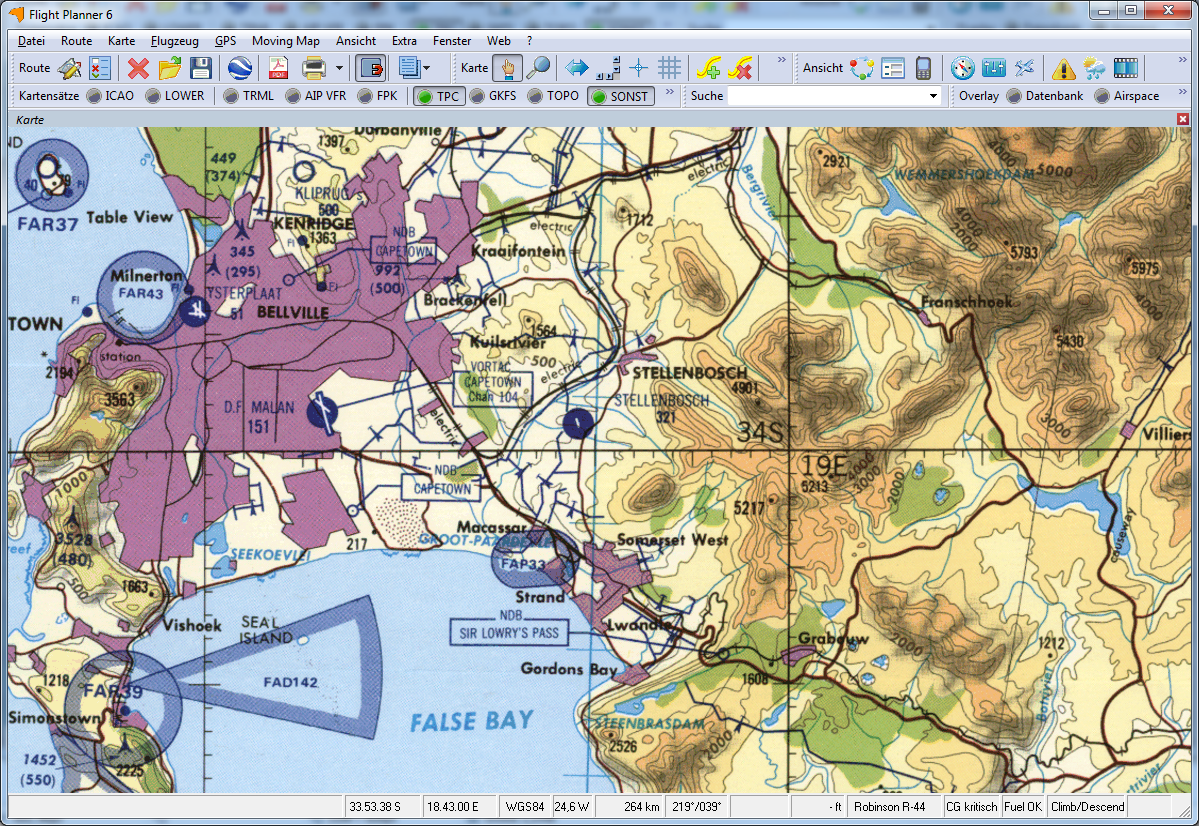The image size is (1199, 826).
Task: Open the Extra menu
Action: pos(405,41)
